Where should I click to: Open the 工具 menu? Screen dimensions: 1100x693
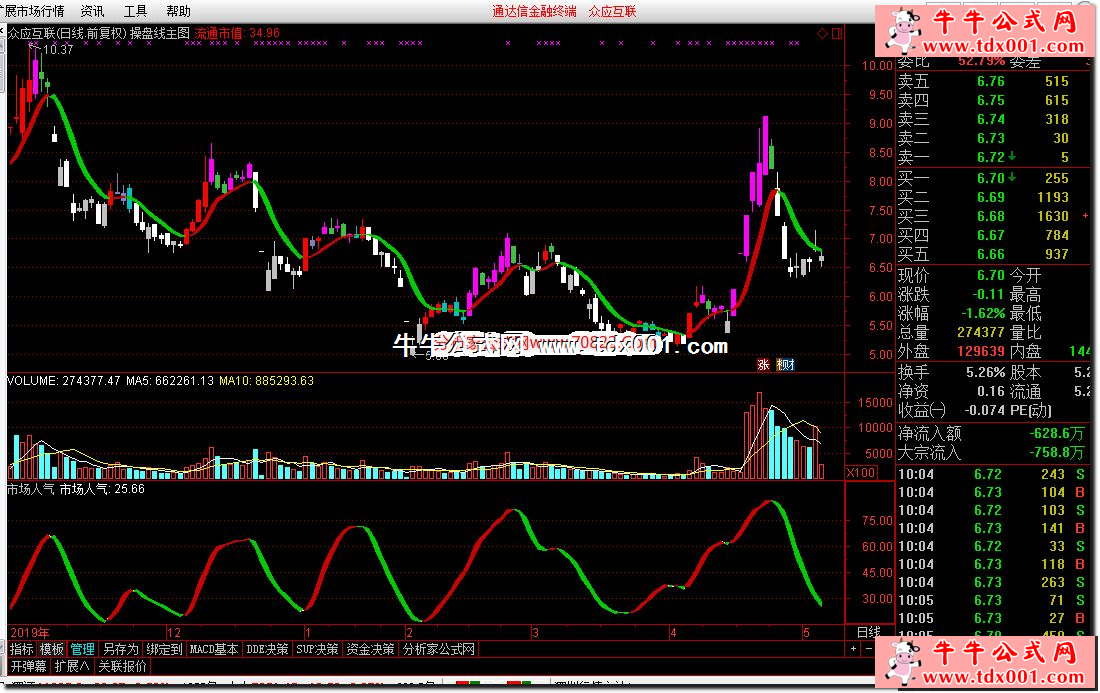(x=135, y=11)
